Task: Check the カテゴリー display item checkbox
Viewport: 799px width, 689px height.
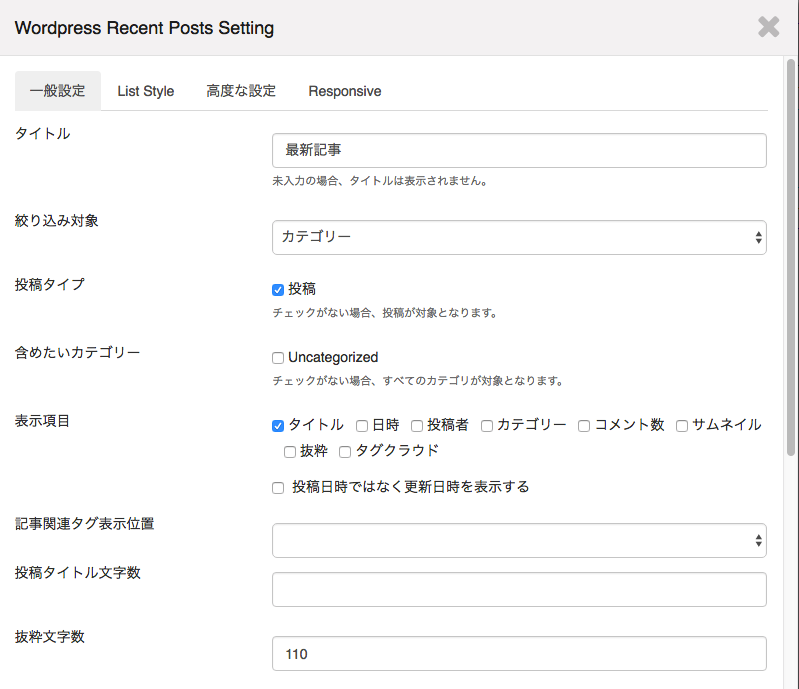Action: 487,426
